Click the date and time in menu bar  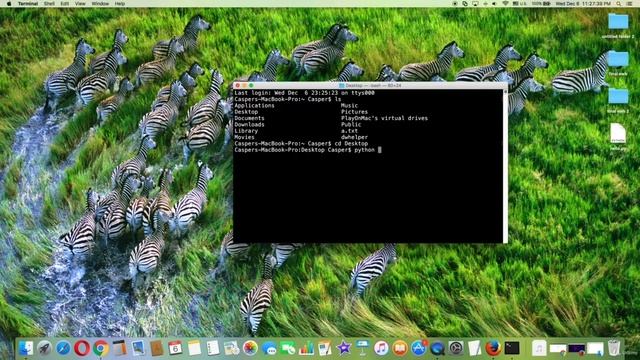583,3
